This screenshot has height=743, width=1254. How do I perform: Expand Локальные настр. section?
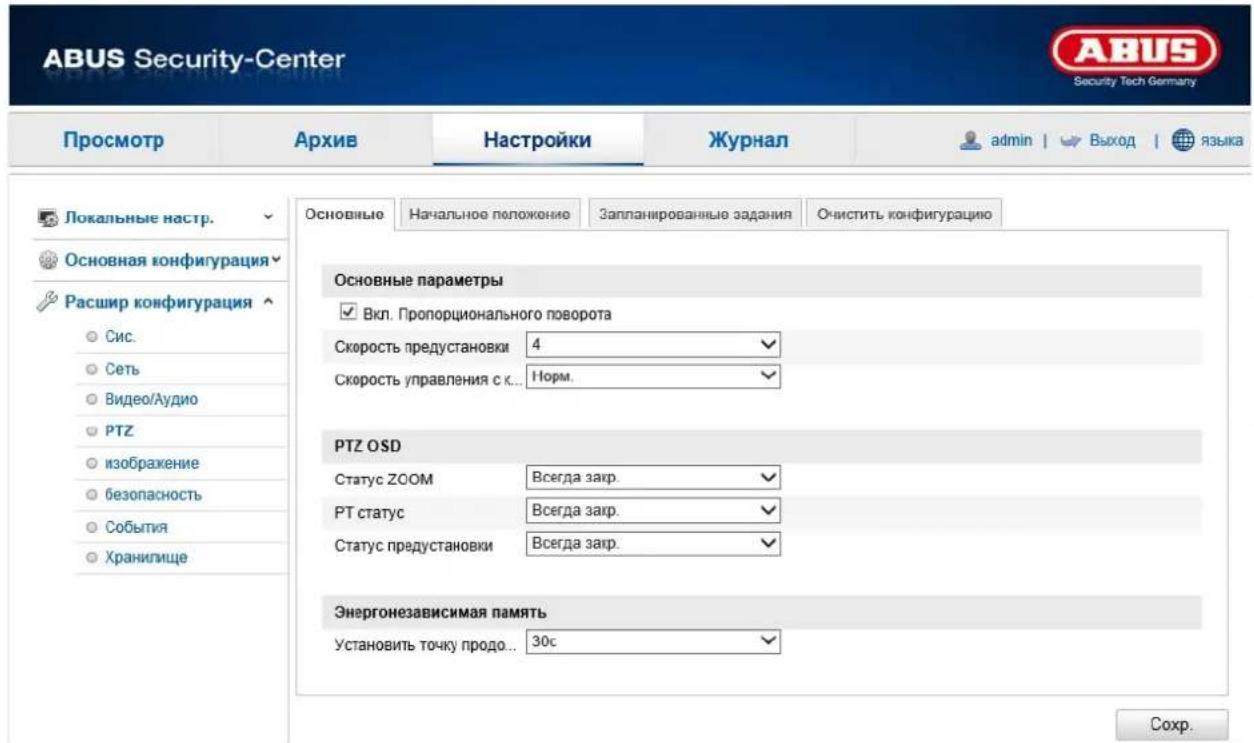(267, 217)
